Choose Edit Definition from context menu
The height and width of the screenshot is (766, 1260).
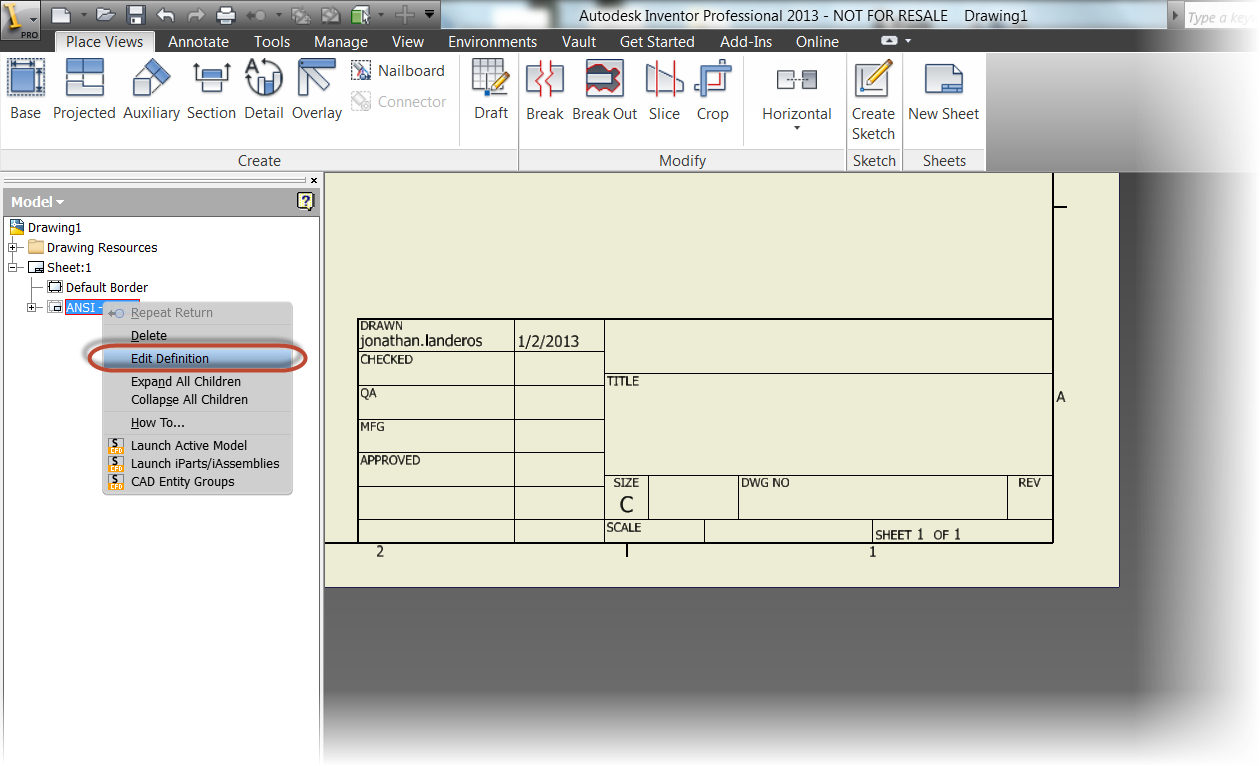pyautogui.click(x=170, y=359)
